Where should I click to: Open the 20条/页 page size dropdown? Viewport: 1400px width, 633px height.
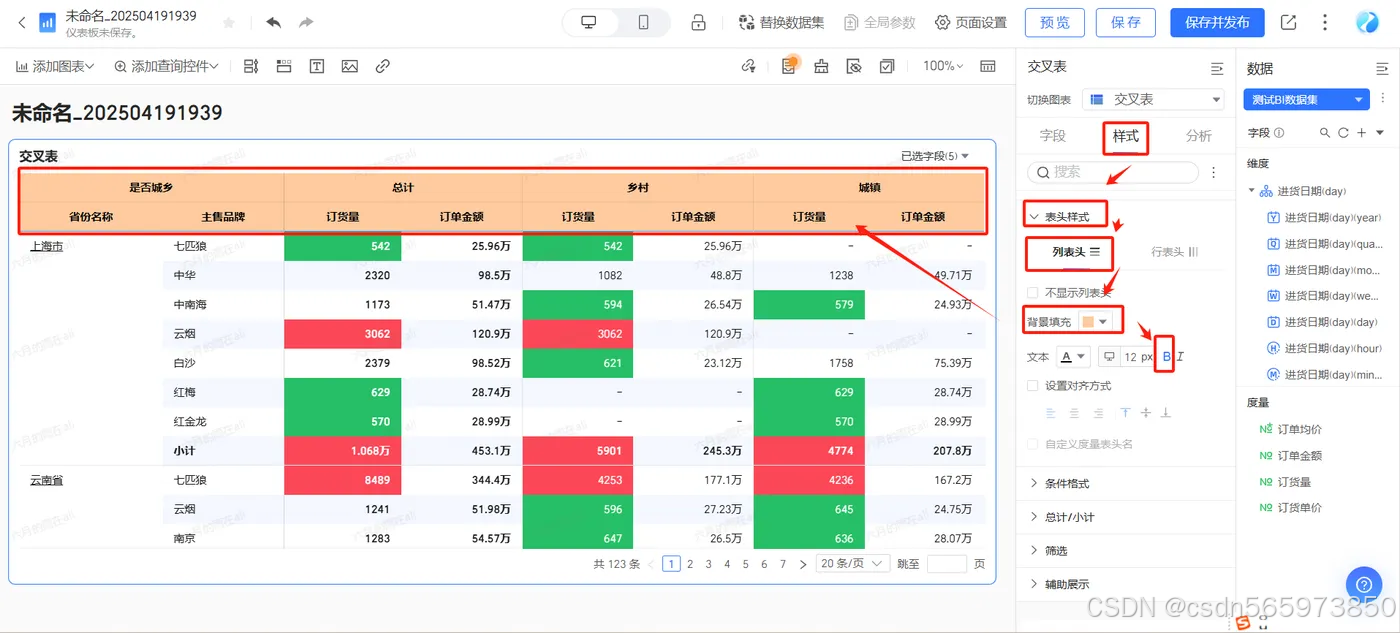[853, 564]
